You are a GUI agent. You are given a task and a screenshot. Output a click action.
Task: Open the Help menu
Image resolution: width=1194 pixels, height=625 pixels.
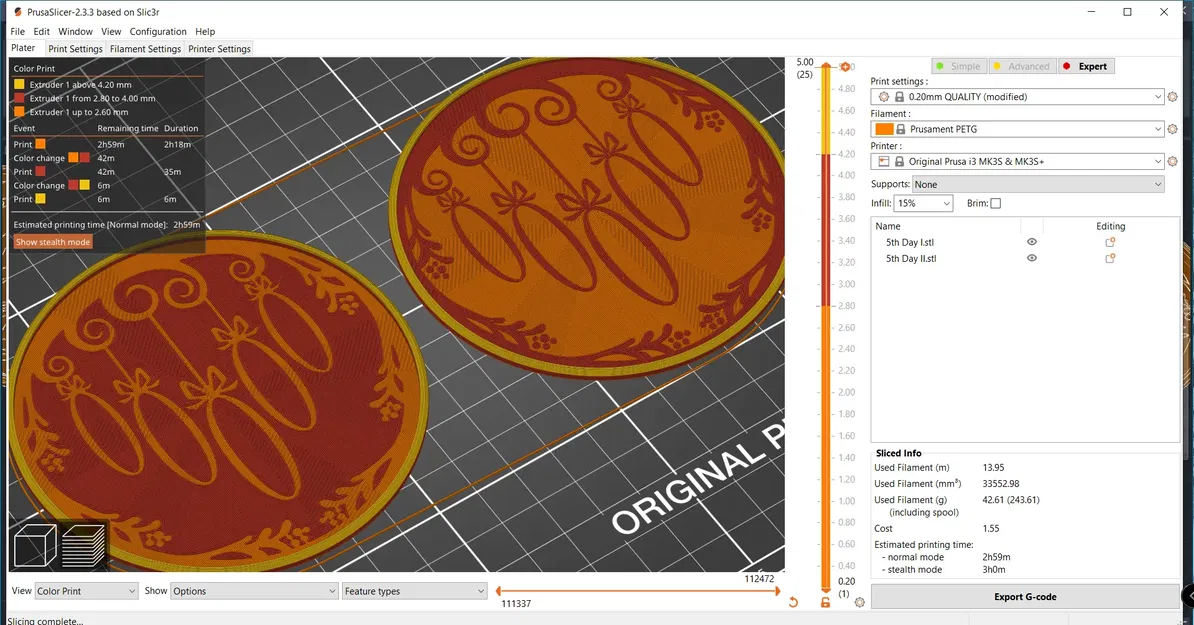click(205, 31)
